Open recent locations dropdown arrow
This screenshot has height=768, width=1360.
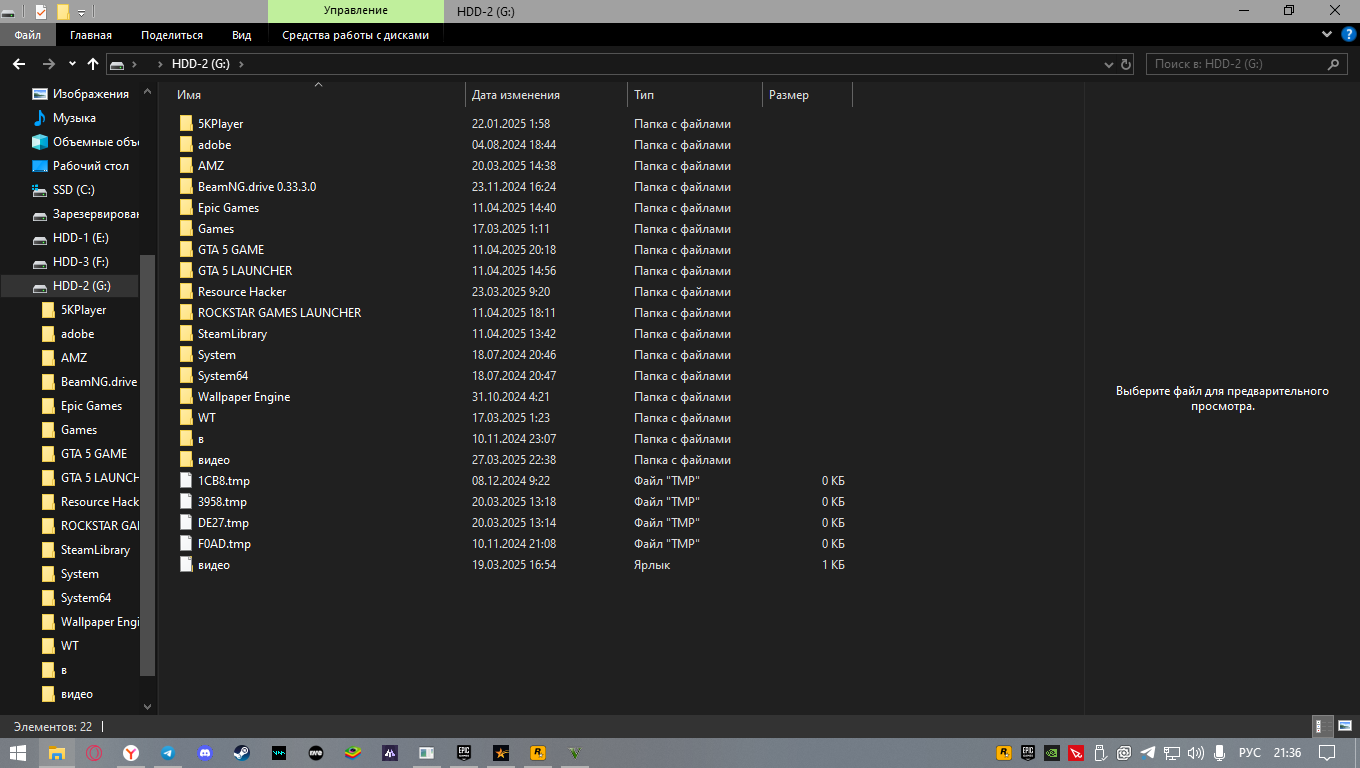point(72,64)
